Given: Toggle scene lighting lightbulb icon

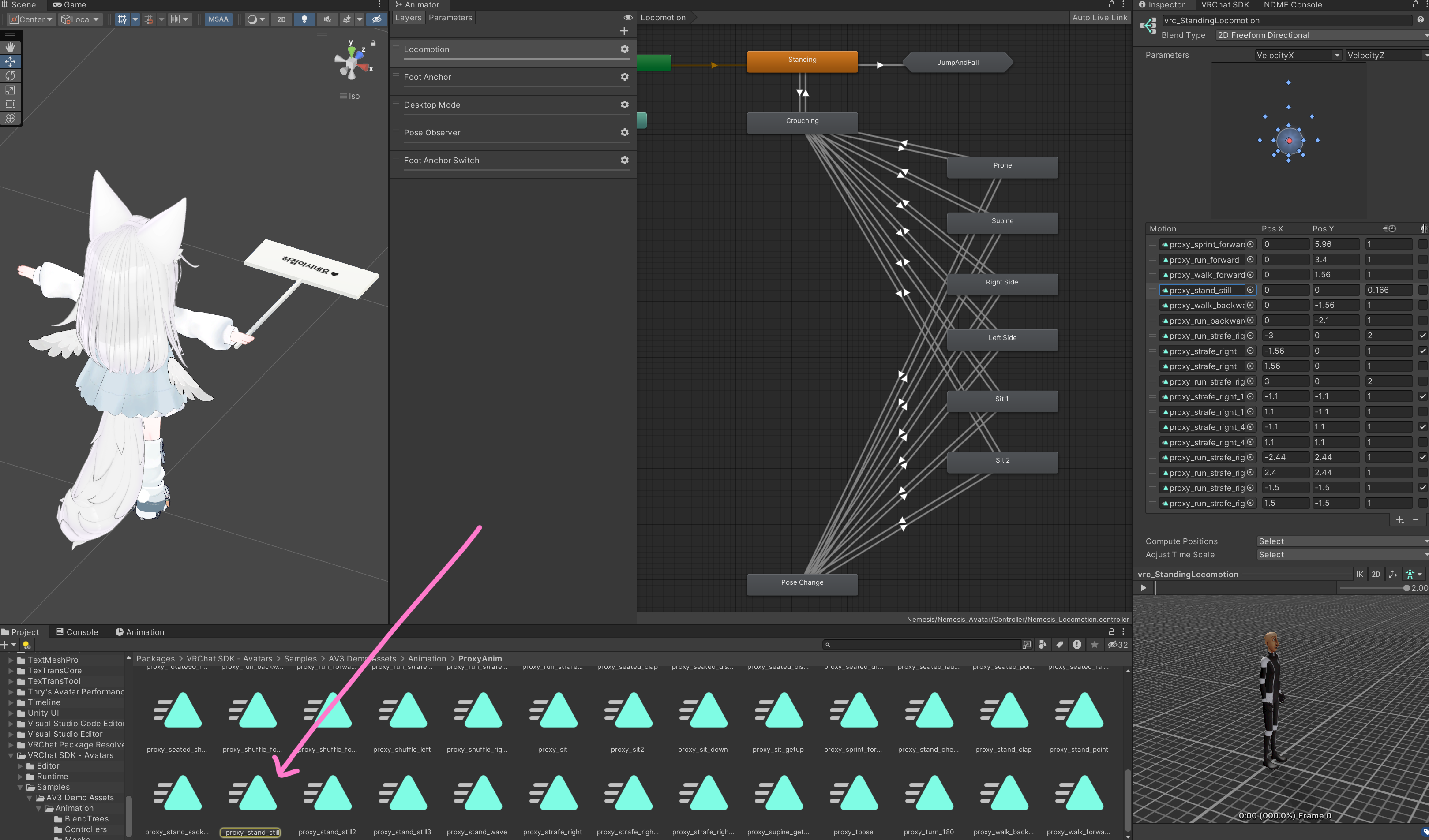Looking at the screenshot, I should point(304,19).
